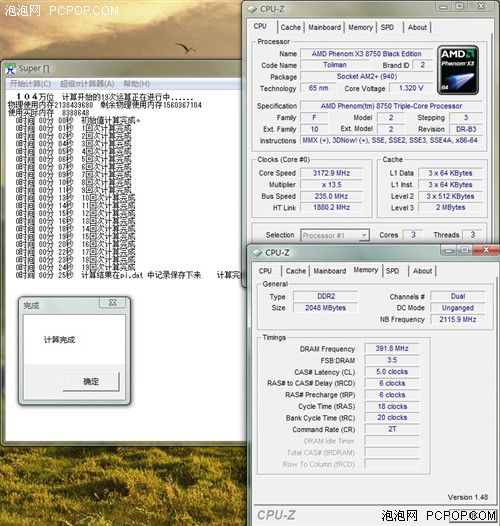Open the 超级π计算器(A) menu
The height and width of the screenshot is (526, 500).
[87, 84]
